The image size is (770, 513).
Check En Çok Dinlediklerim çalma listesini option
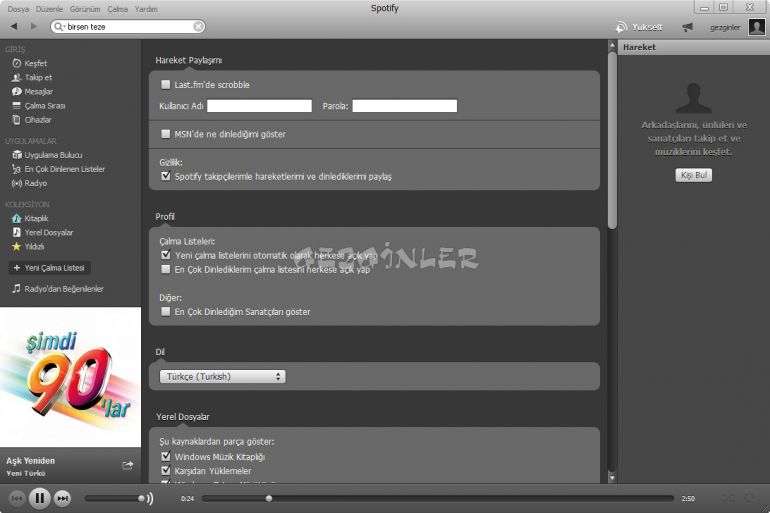(x=166, y=270)
